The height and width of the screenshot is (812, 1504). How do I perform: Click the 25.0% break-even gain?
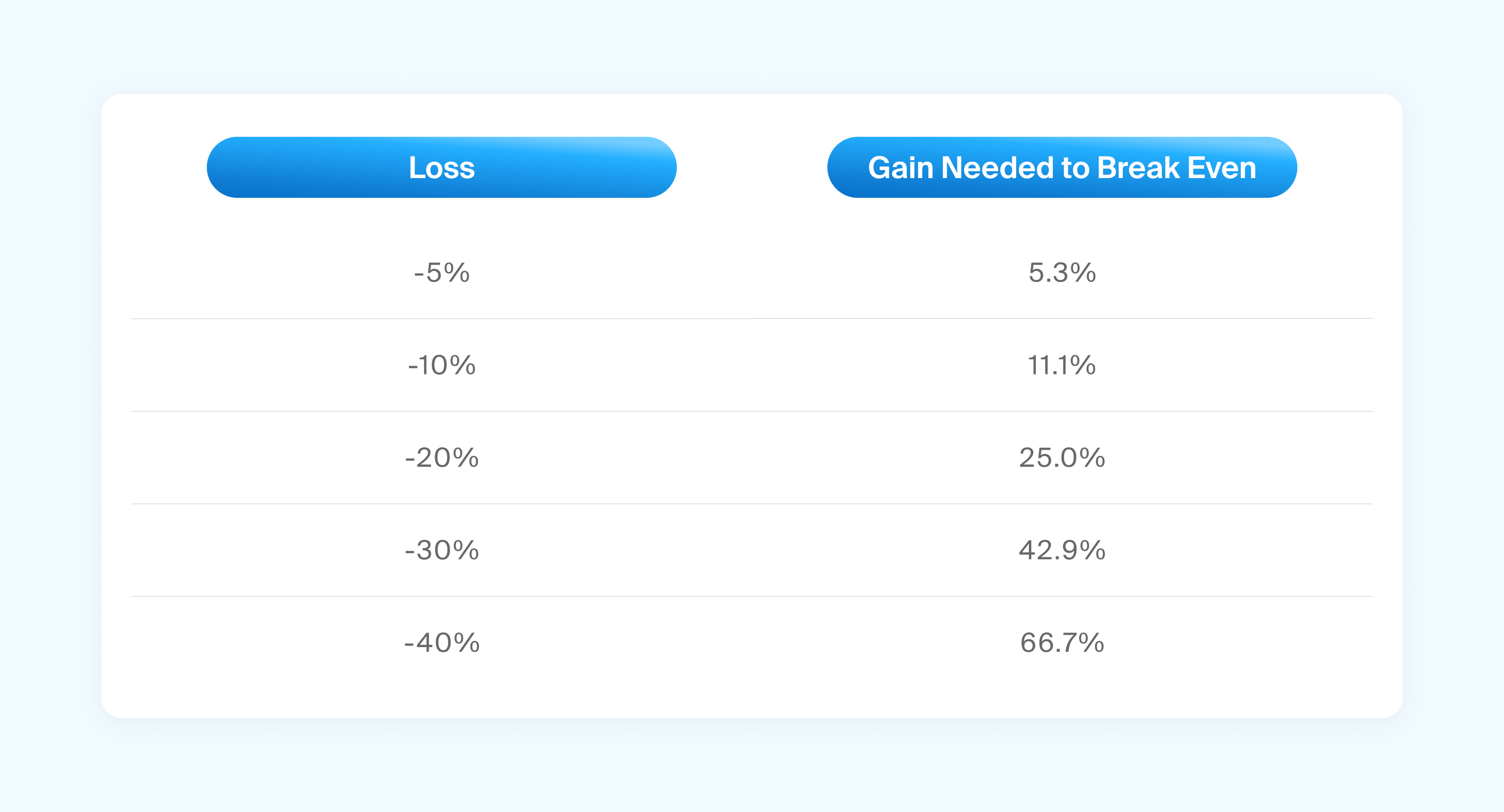[x=1062, y=458]
